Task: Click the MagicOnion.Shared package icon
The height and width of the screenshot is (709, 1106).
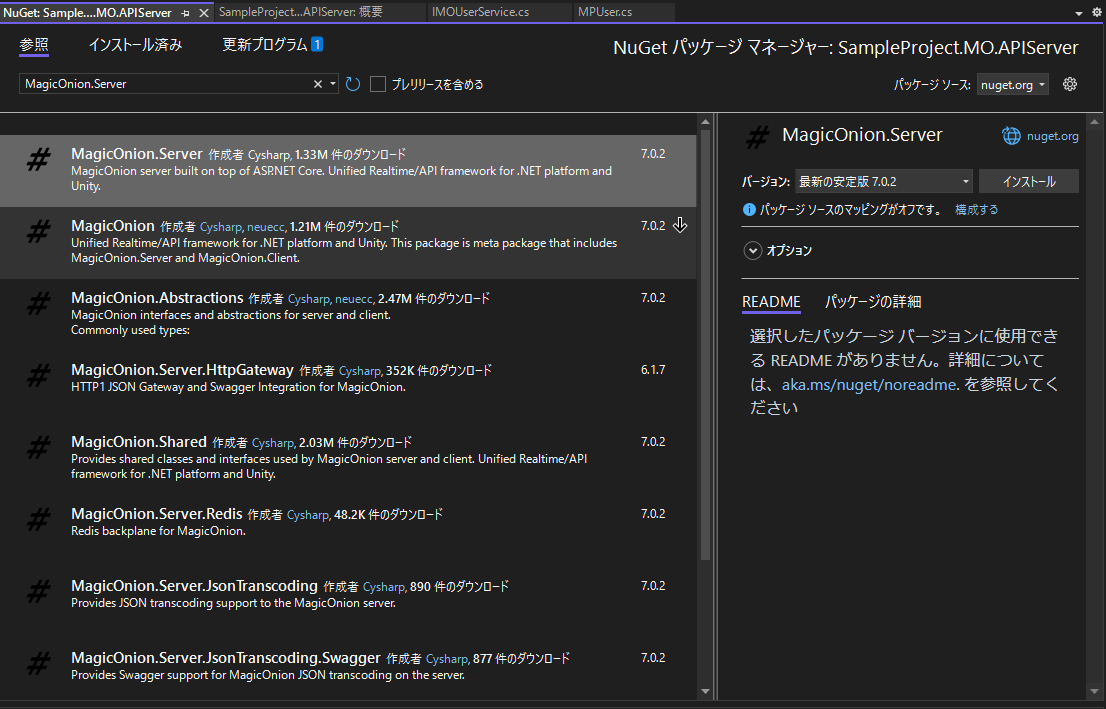Action: tap(39, 447)
